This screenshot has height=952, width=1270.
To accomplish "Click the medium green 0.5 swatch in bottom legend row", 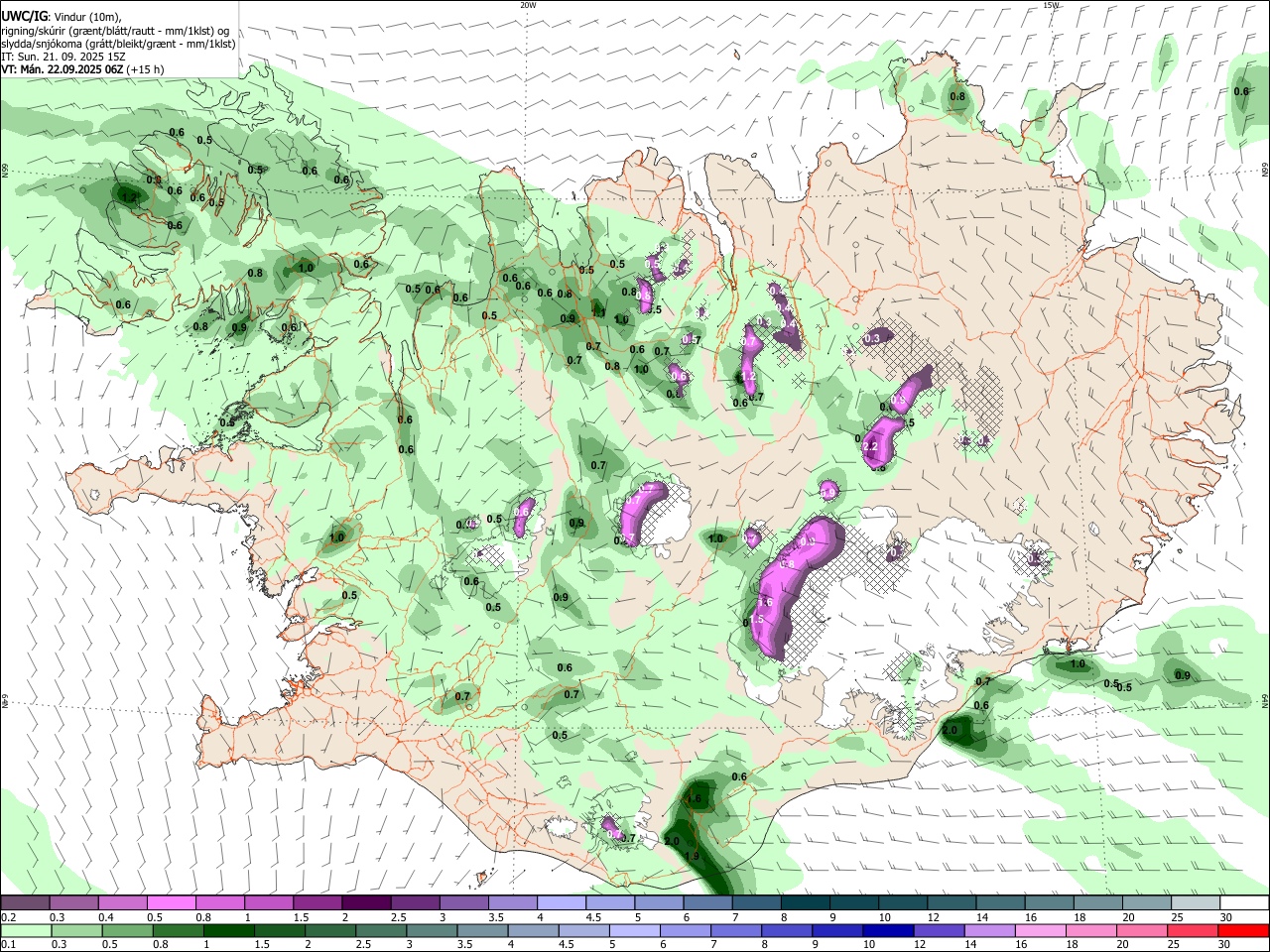I will click(127, 930).
